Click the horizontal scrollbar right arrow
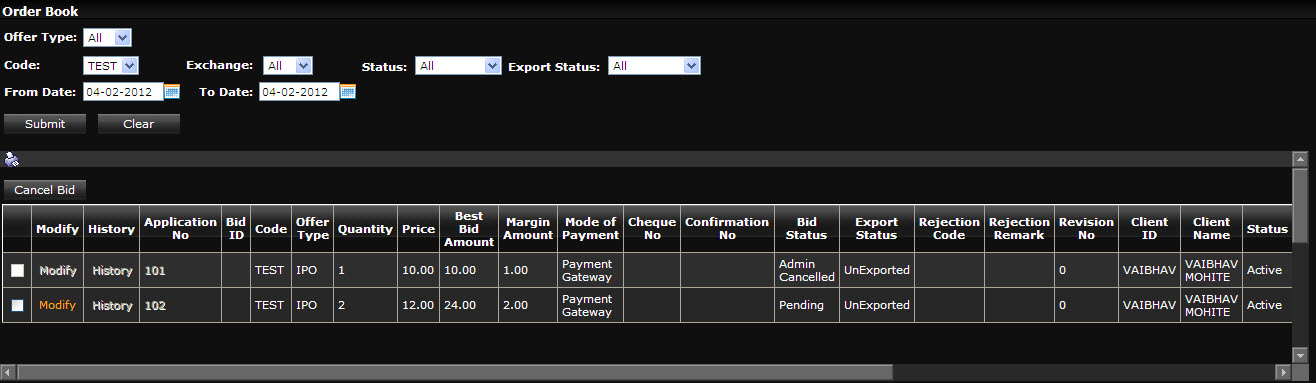Viewport: 1316px width, 383px height. pyautogui.click(x=1283, y=372)
